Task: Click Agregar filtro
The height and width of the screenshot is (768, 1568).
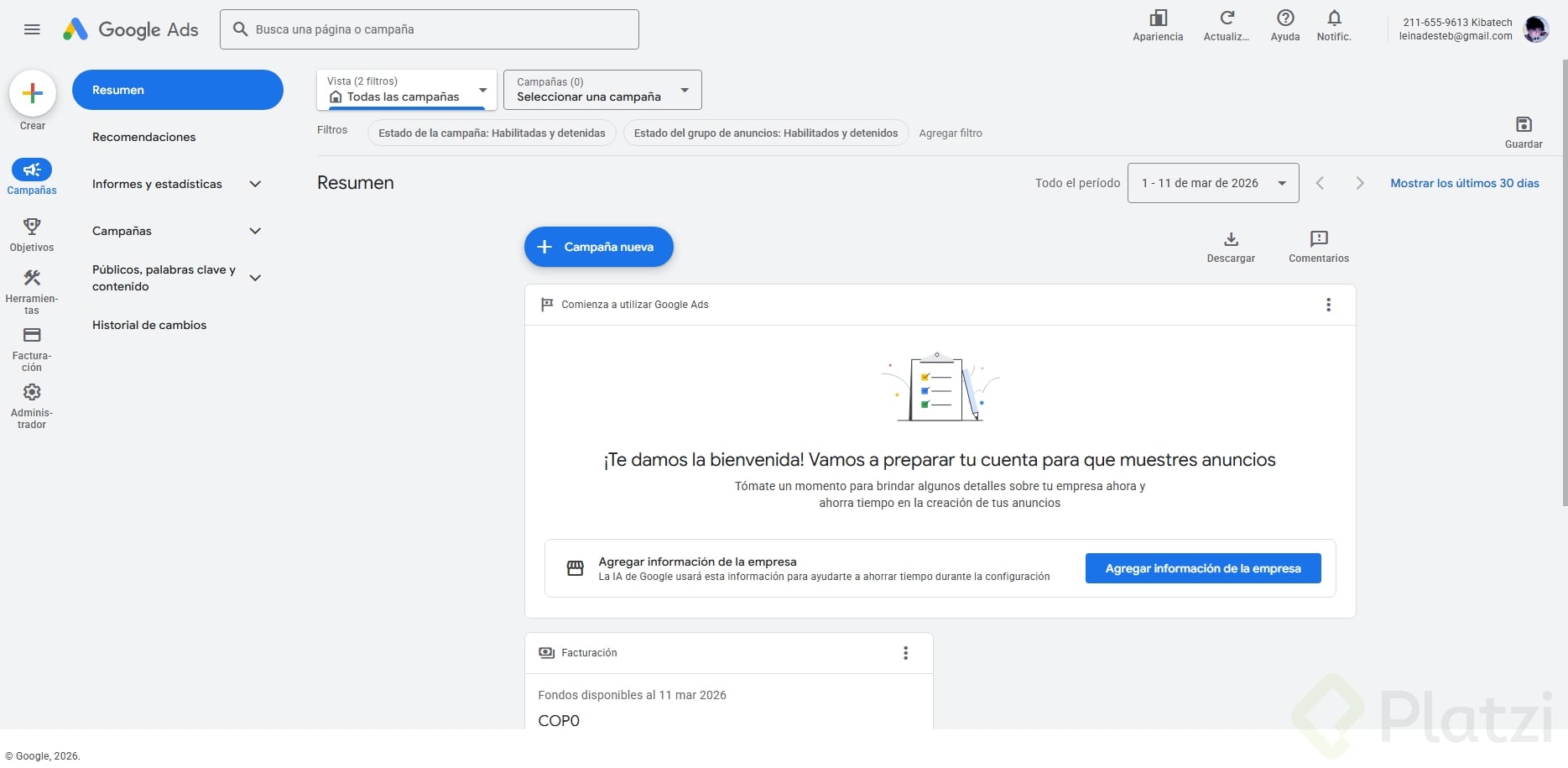Action: point(951,133)
